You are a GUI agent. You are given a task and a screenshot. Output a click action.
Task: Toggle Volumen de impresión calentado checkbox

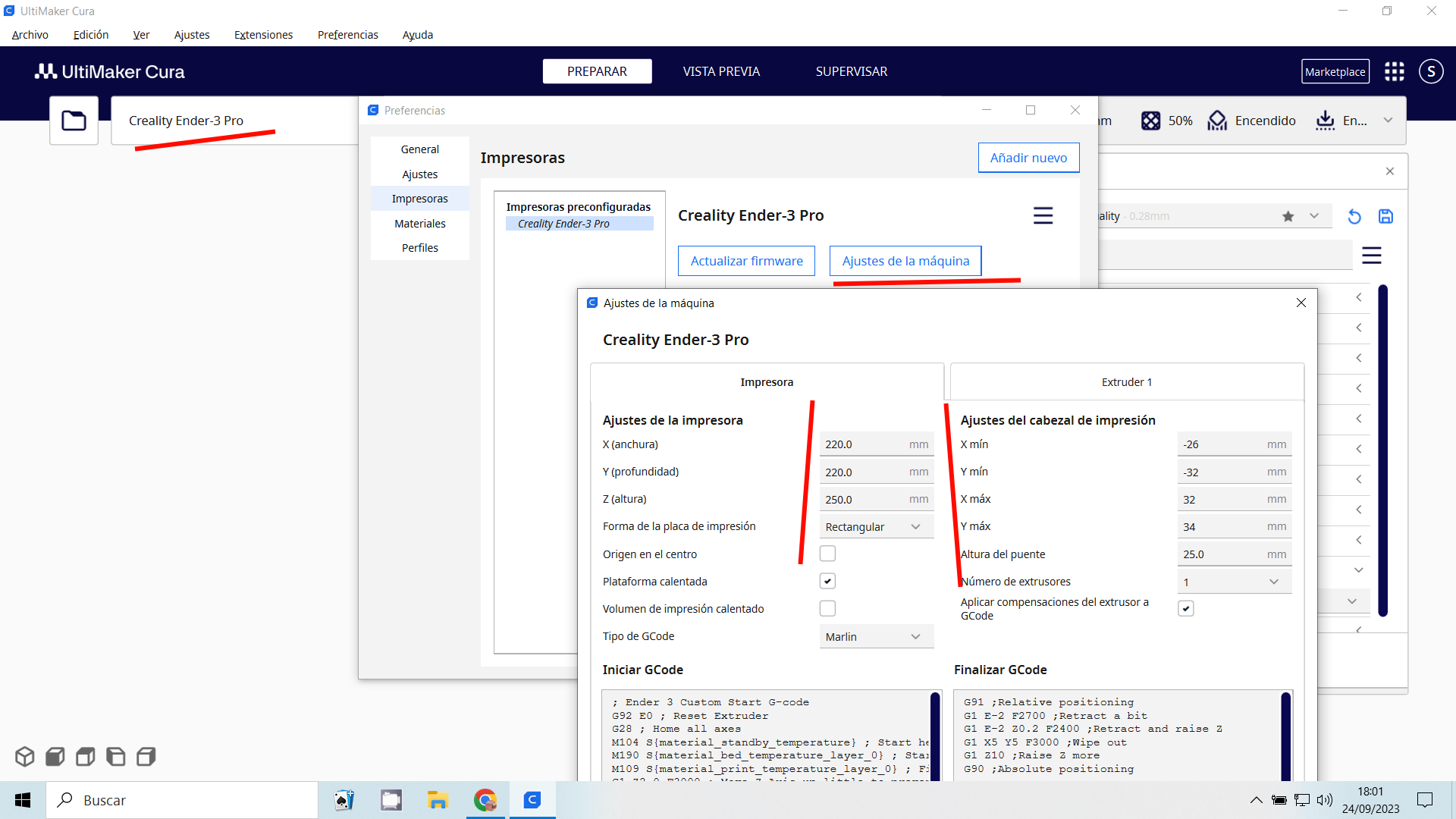(x=827, y=609)
